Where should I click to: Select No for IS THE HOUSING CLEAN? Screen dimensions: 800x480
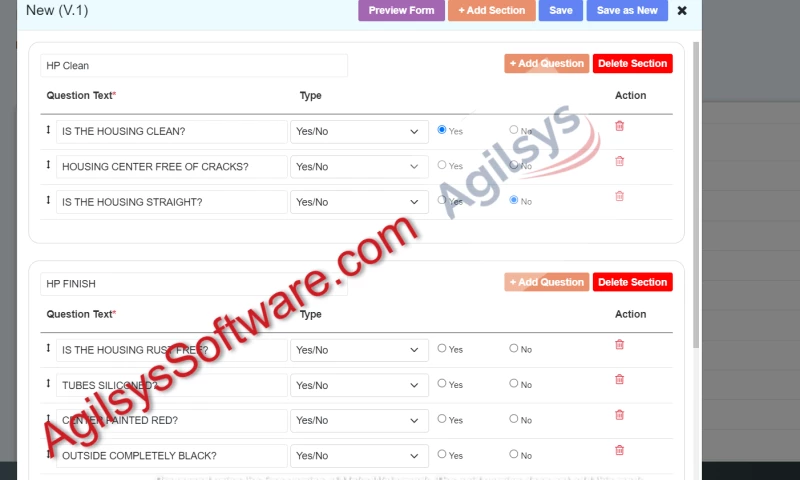[513, 130]
